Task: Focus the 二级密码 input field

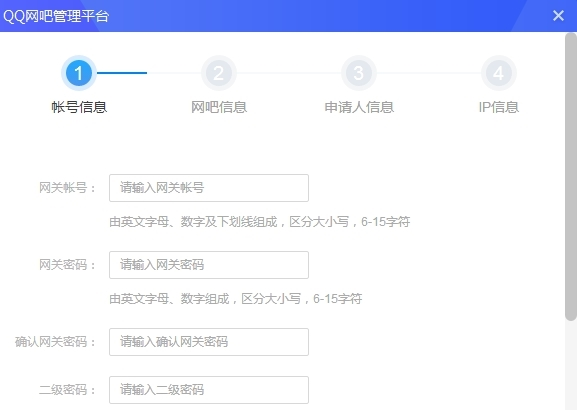Action: (209, 390)
